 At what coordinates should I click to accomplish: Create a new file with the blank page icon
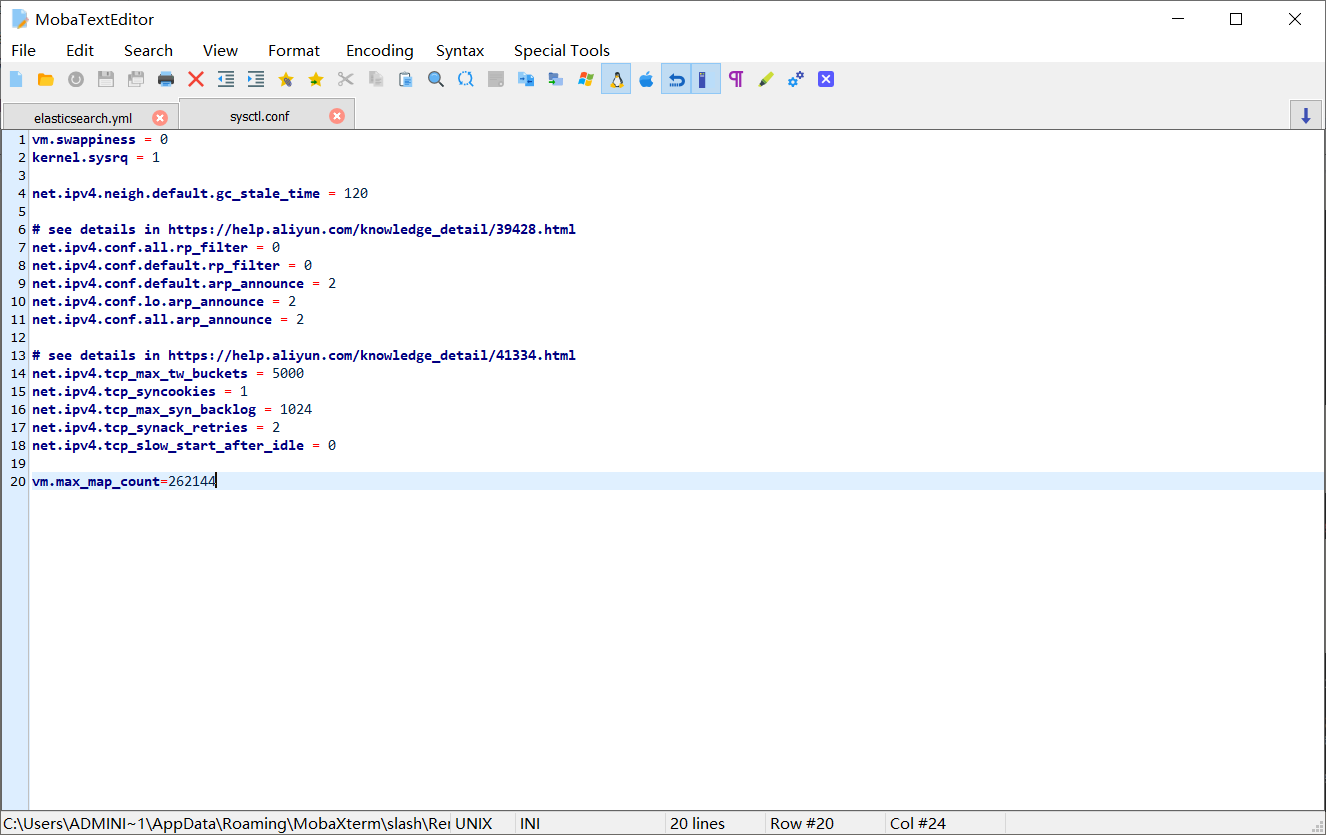pos(16,79)
